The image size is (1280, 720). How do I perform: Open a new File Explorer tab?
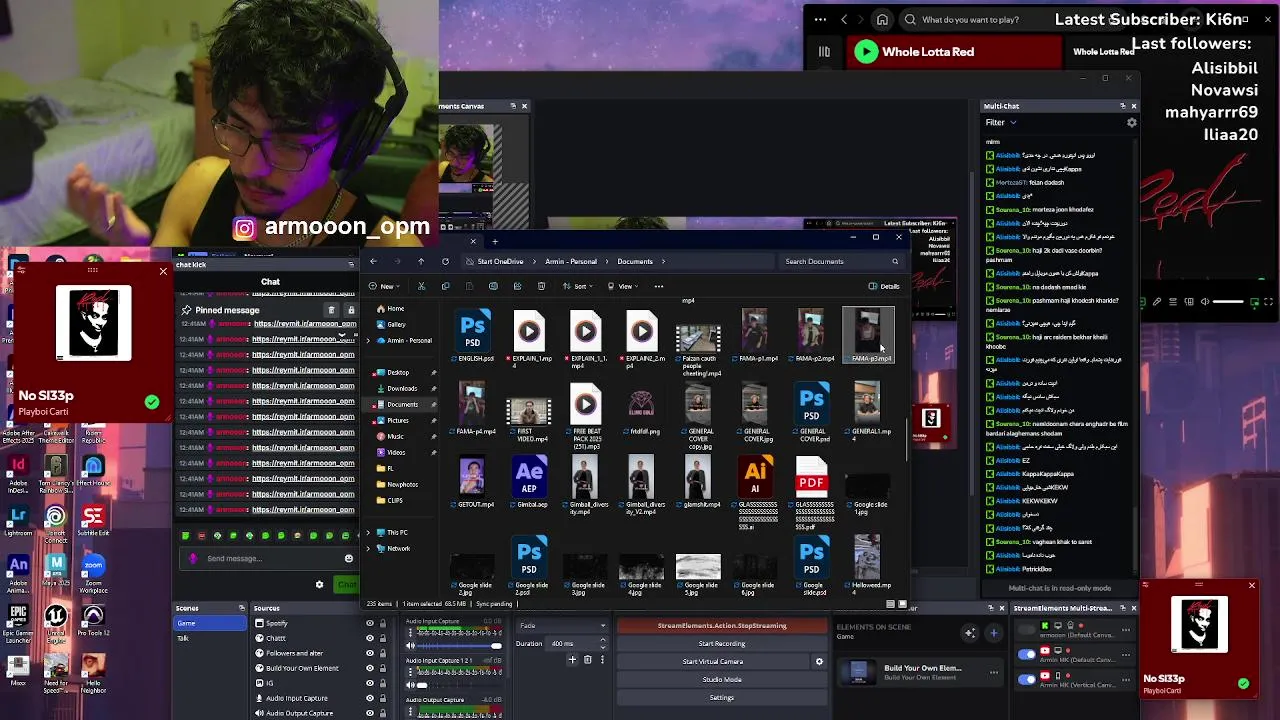[494, 241]
